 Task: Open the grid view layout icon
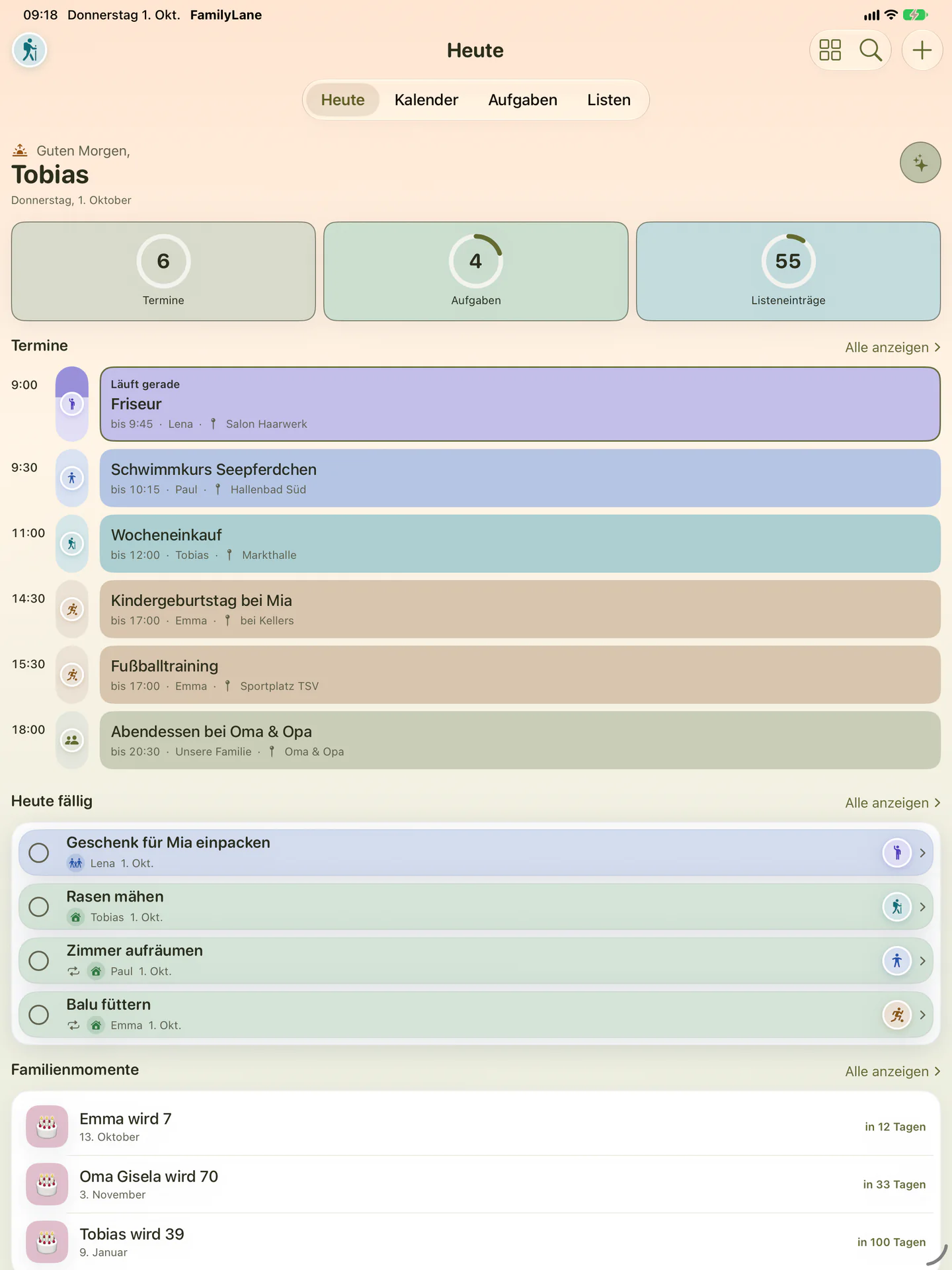(830, 50)
